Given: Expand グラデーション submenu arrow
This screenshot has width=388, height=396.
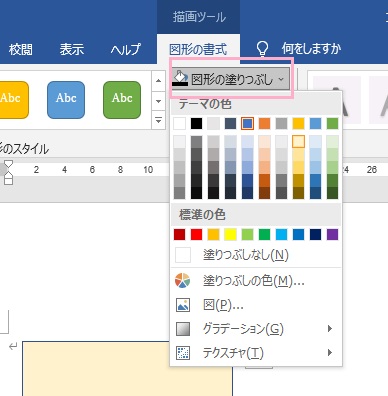Looking at the screenshot, I should (x=330, y=329).
